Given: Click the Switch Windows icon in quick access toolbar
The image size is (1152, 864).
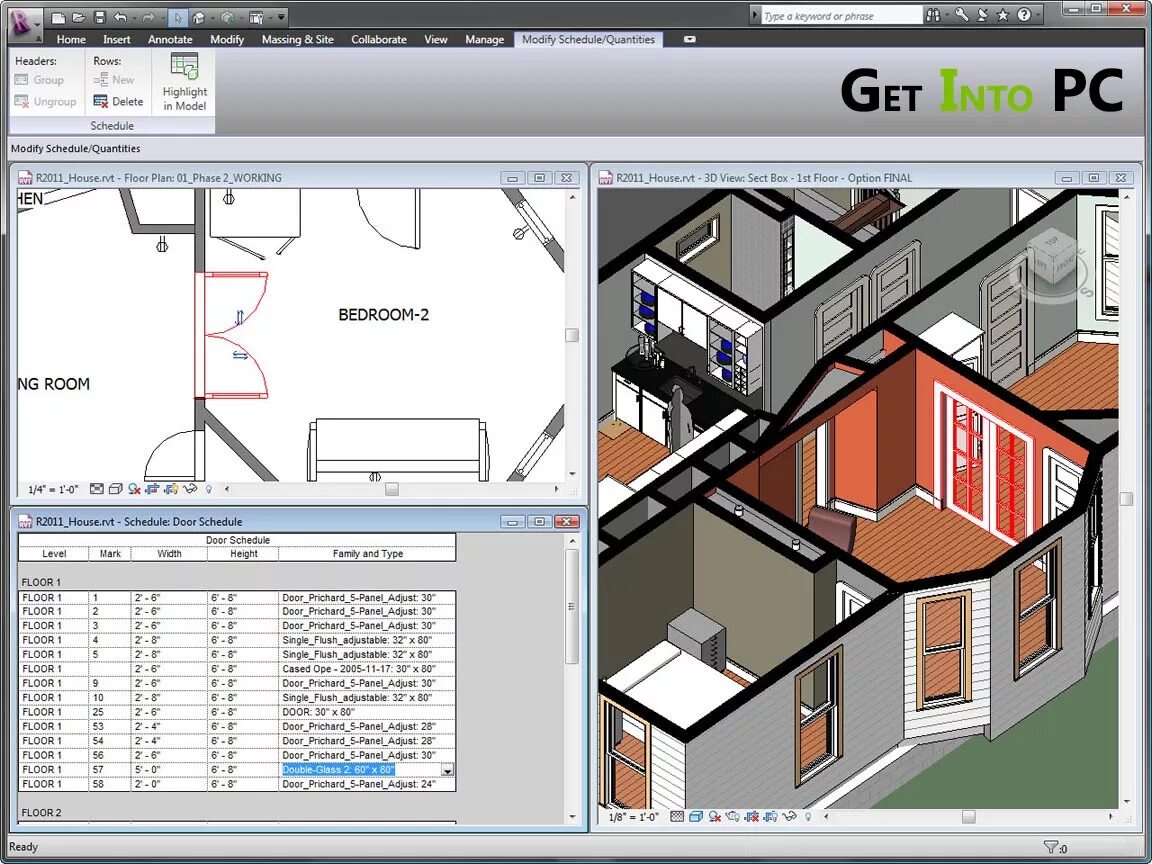Looking at the screenshot, I should click(256, 17).
